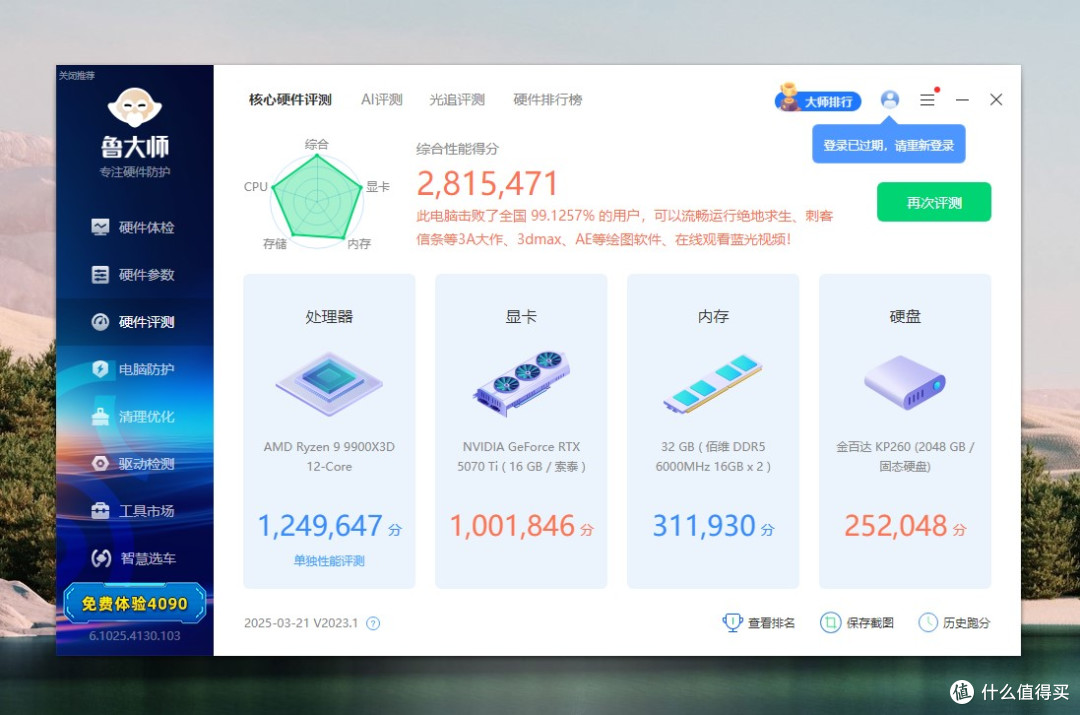This screenshot has width=1080, height=715.
Task: Click the graphics card icon
Action: point(521,383)
